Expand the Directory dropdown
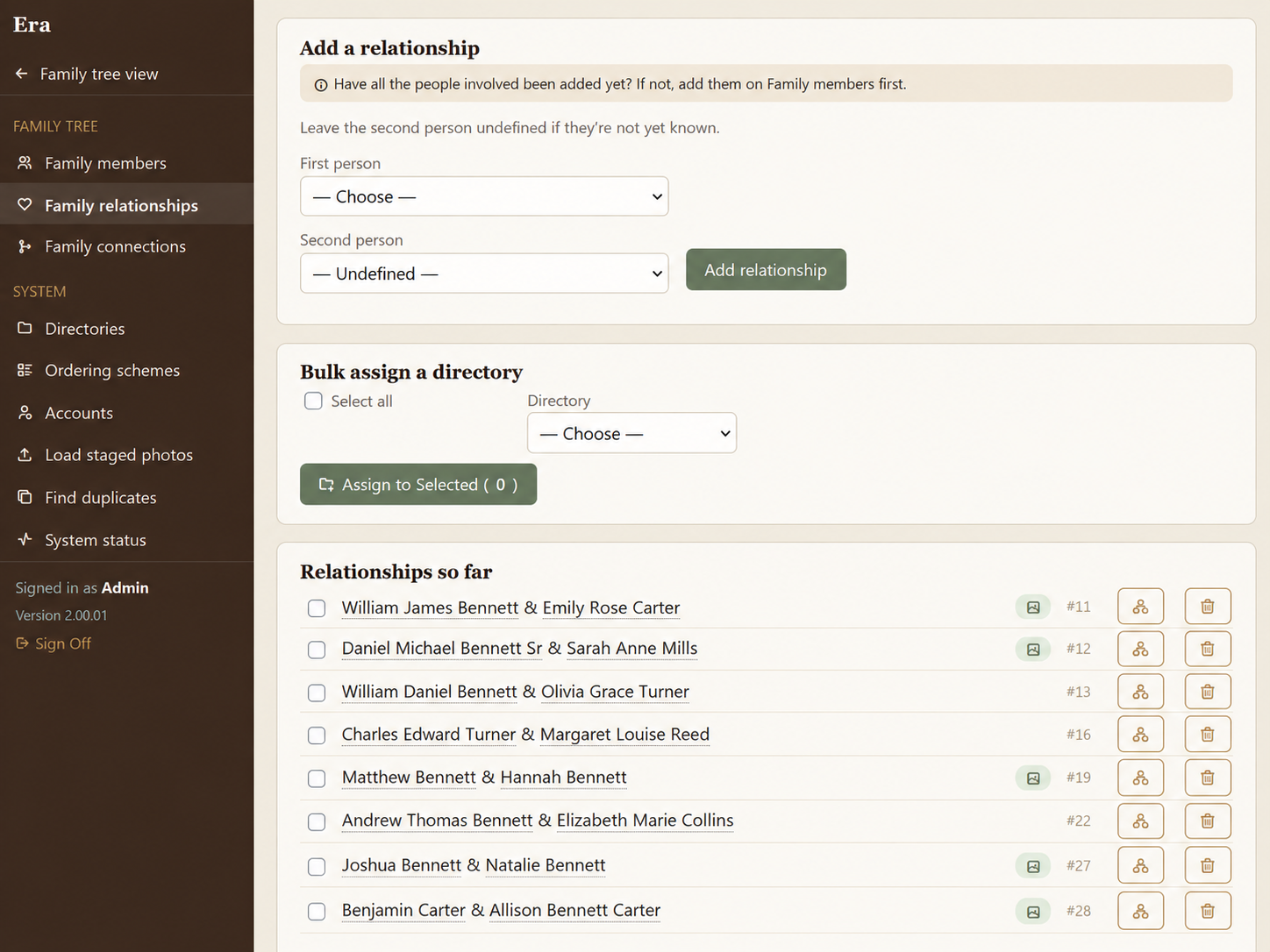The width and height of the screenshot is (1270, 952). coord(631,433)
